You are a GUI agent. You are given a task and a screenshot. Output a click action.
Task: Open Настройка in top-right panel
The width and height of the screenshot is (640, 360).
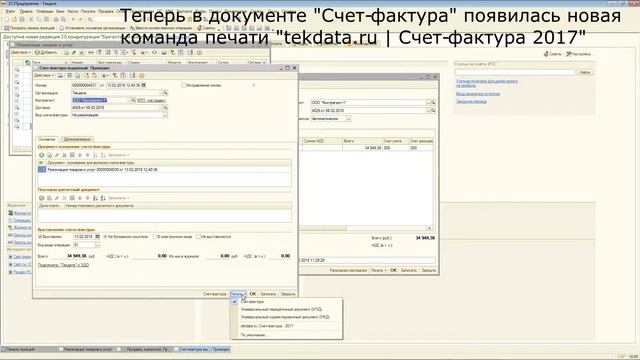click(579, 54)
